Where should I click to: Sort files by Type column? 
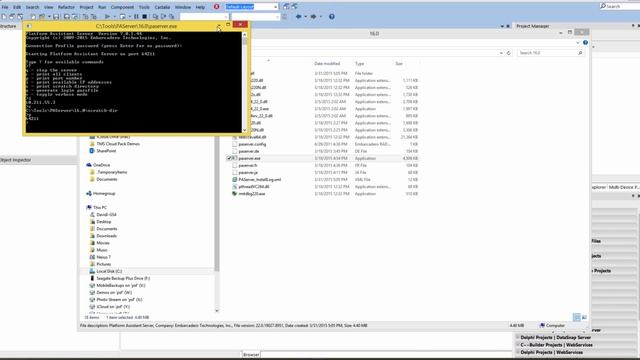coord(359,64)
